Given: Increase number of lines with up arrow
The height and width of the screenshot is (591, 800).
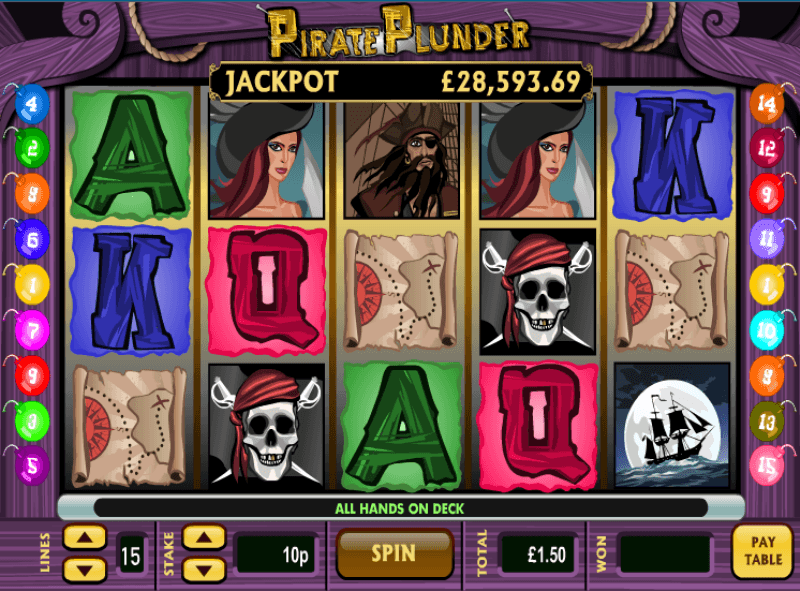Looking at the screenshot, I should point(85,537).
